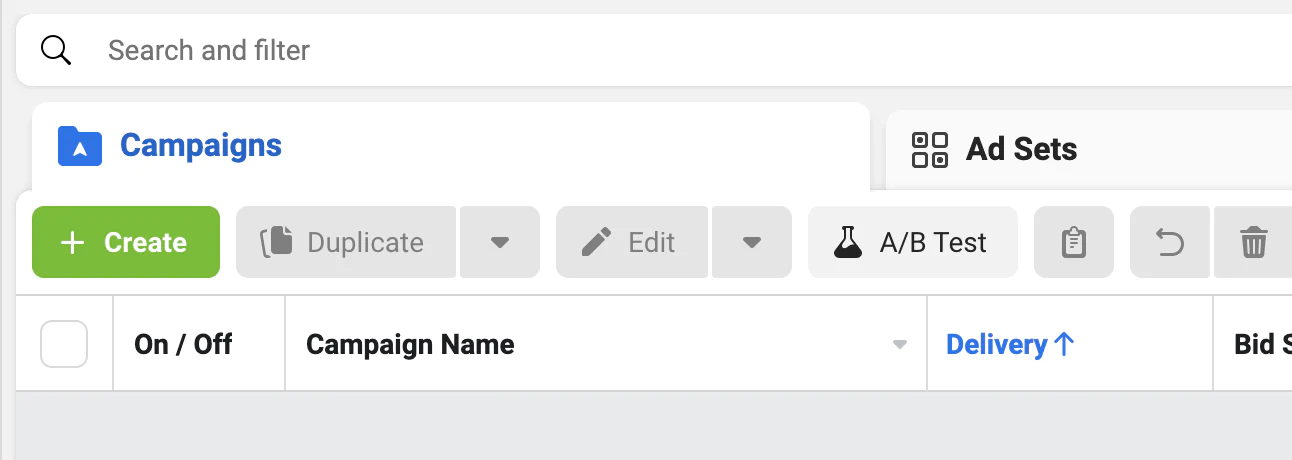Click the Campaigns folder icon
Screen dimensions: 1292x460
click(80, 146)
